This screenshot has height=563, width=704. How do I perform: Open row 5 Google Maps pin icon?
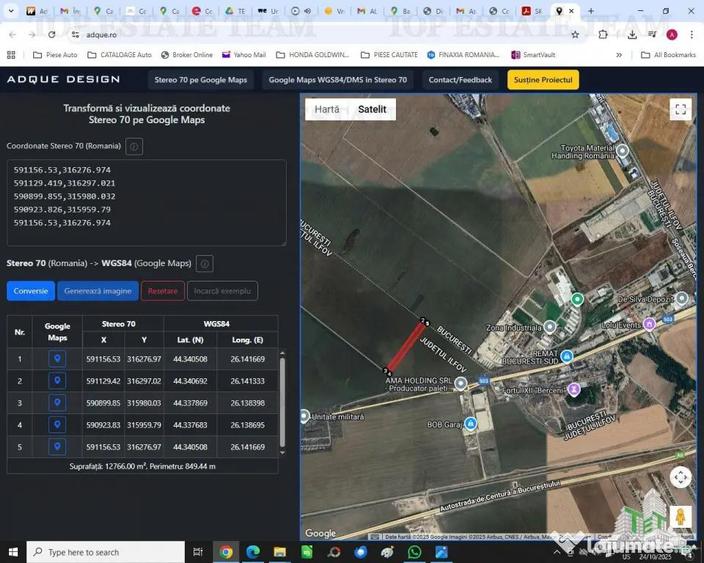pos(57,447)
